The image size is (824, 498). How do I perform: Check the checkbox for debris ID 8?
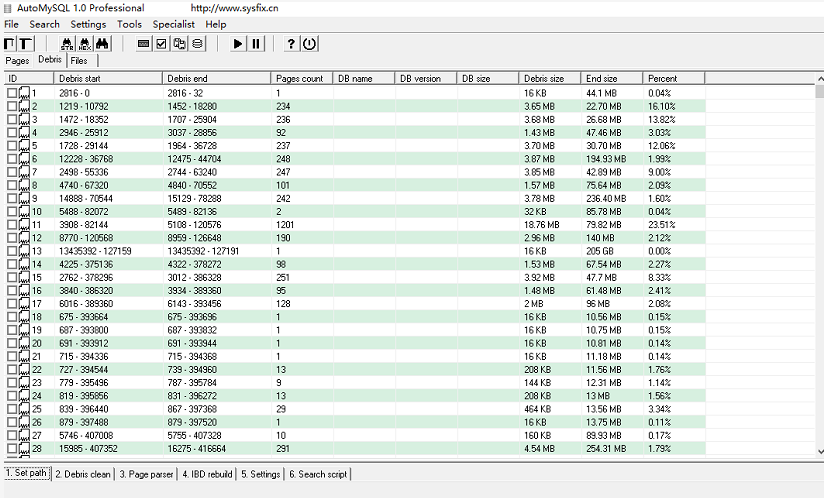12,185
